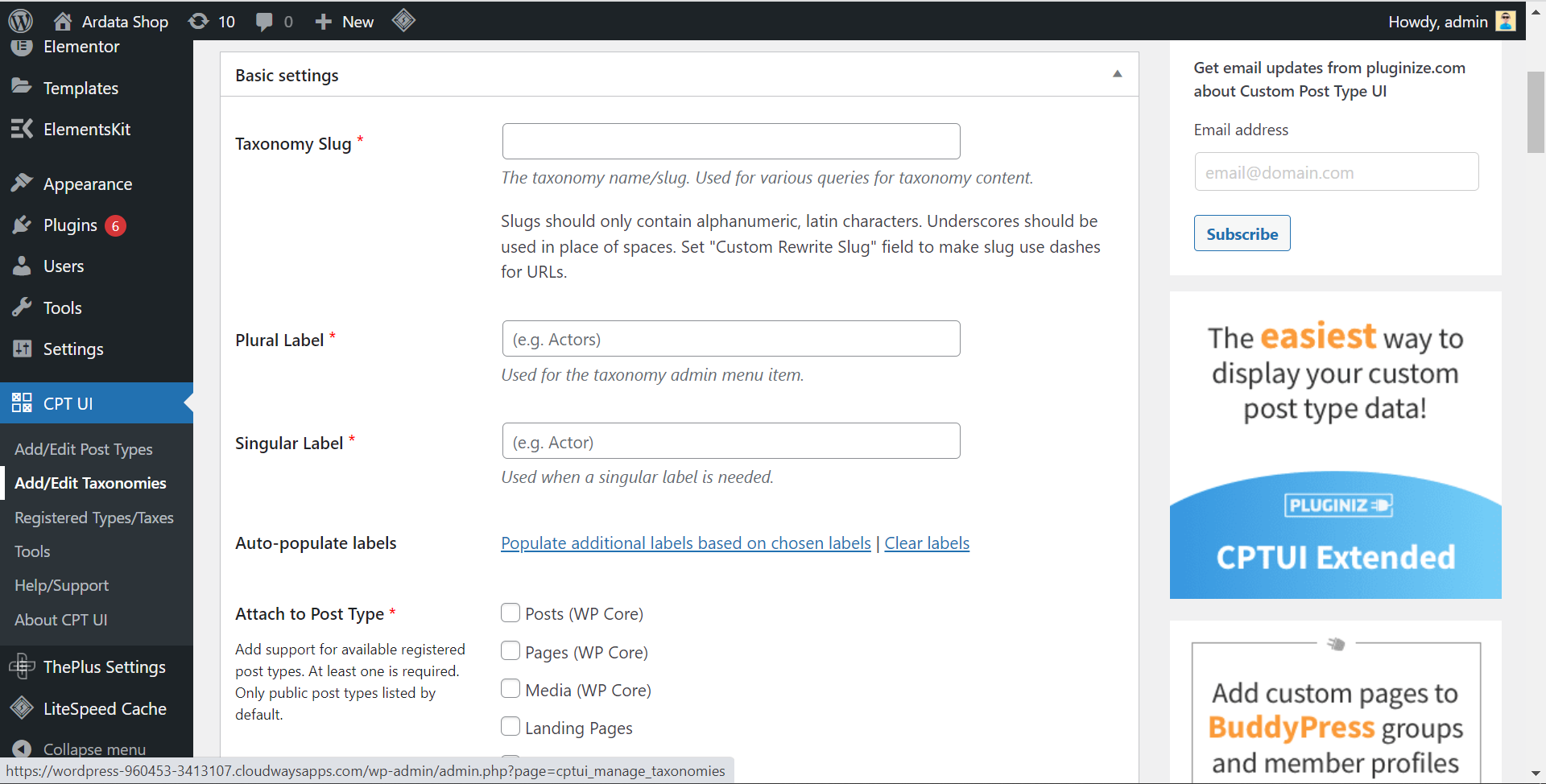This screenshot has height=784, width=1546.
Task: Click the WordPress logo icon
Action: tap(19, 20)
